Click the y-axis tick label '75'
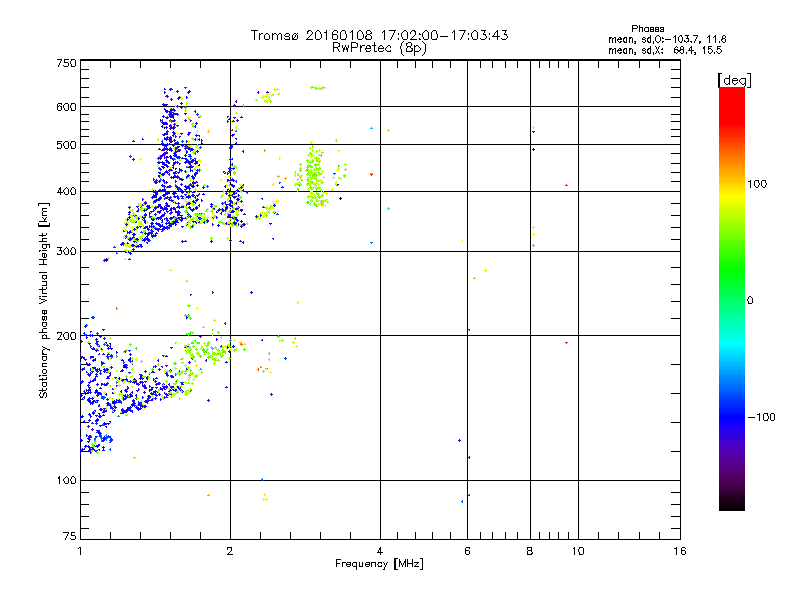Screen dimensions: 800x600 click(70, 536)
